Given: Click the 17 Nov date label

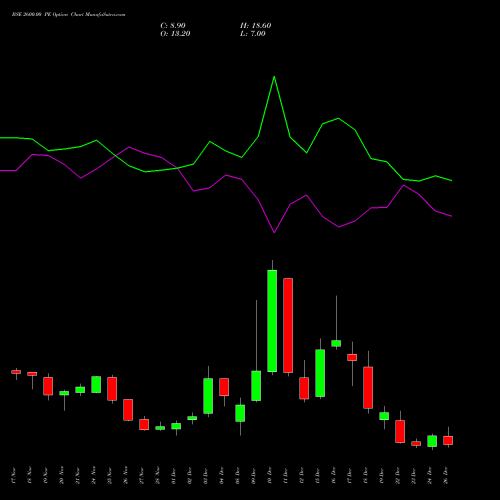Looking at the screenshot, I should point(14,476).
